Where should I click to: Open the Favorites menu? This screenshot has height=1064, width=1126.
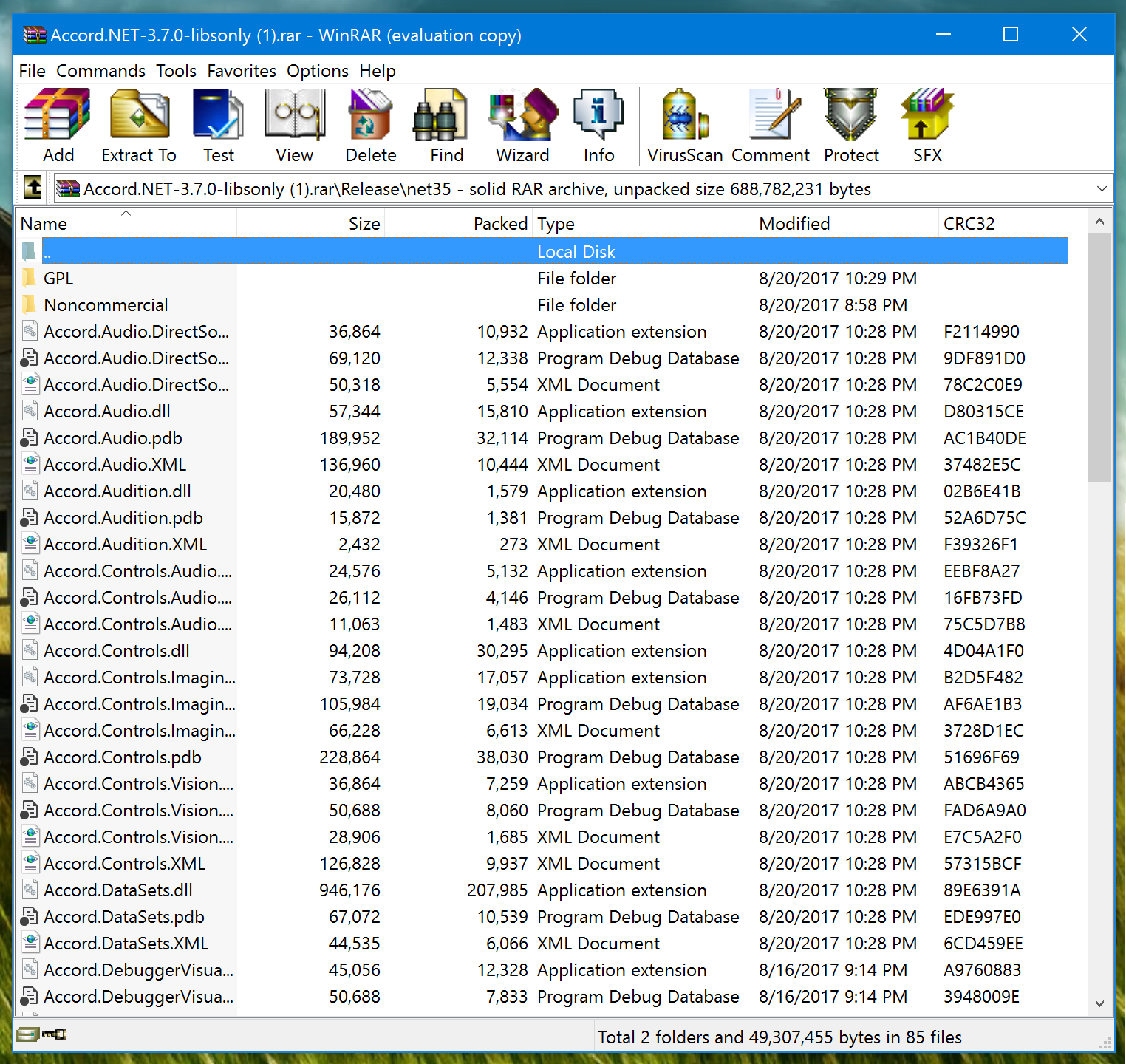pyautogui.click(x=241, y=71)
